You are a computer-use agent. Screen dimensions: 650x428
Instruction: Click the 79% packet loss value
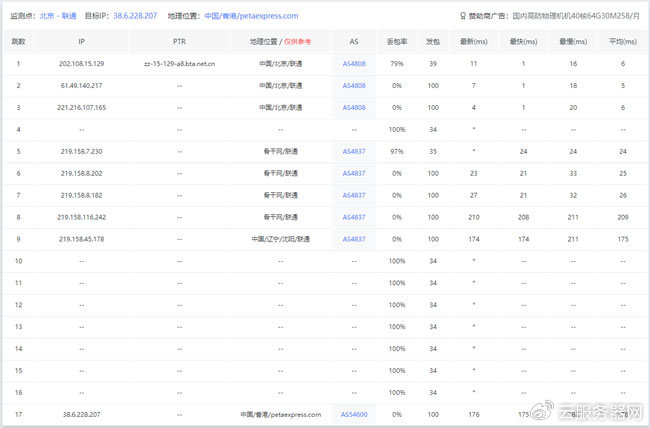pyautogui.click(x=397, y=64)
